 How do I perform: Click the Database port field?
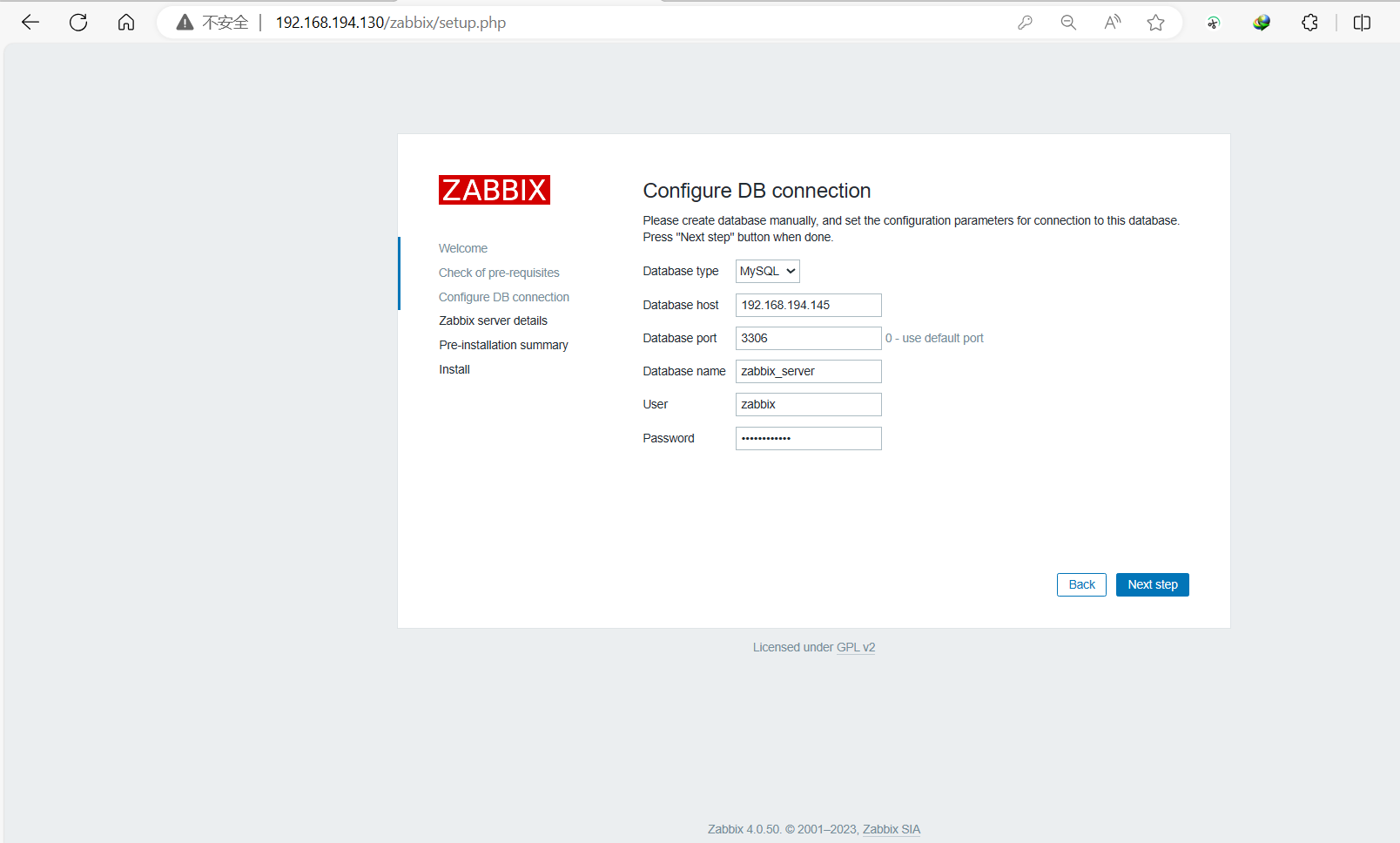click(808, 338)
